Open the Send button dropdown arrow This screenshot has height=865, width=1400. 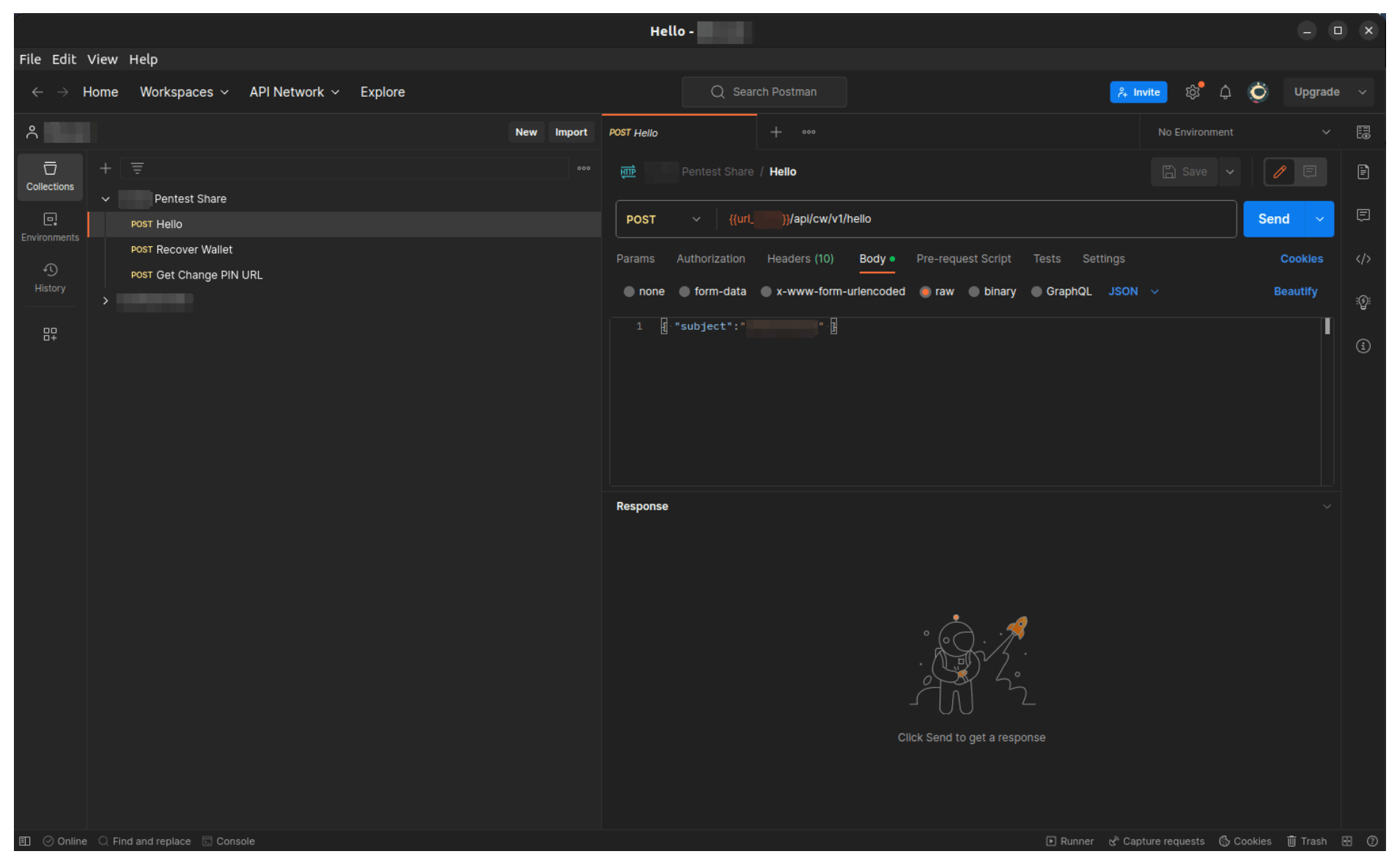coord(1319,219)
